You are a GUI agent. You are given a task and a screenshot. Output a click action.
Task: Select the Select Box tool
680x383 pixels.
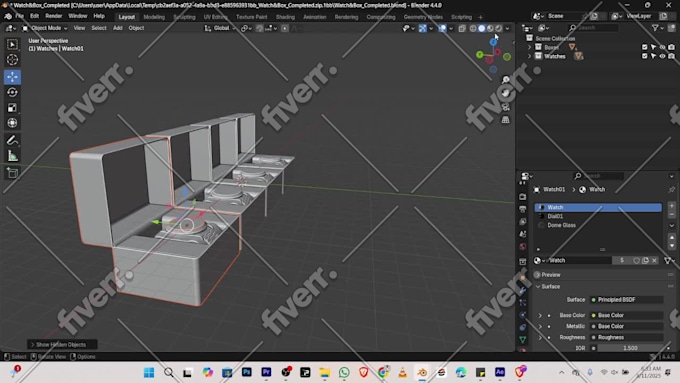tap(12, 44)
